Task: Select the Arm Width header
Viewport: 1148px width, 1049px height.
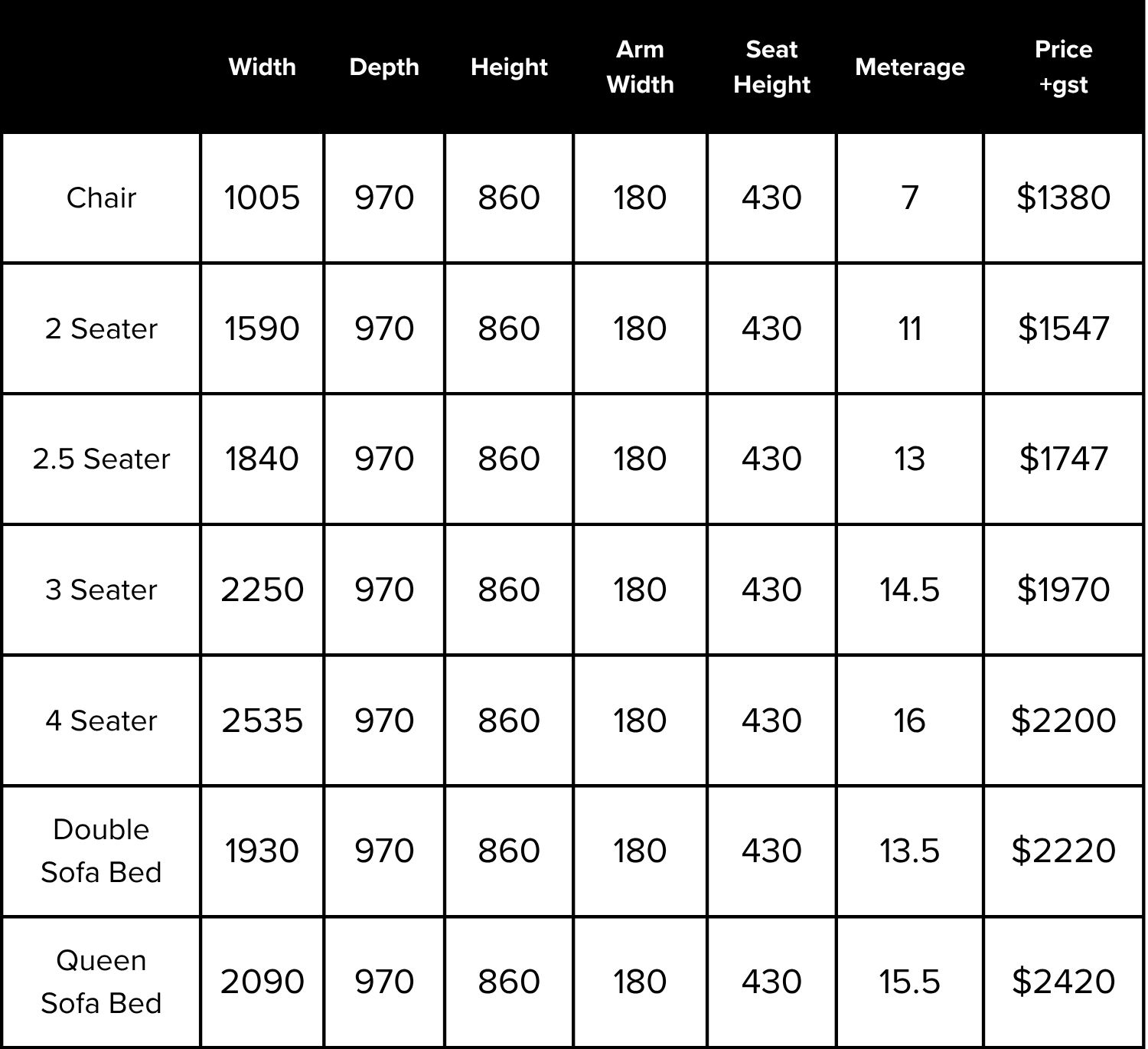Action: [640, 67]
